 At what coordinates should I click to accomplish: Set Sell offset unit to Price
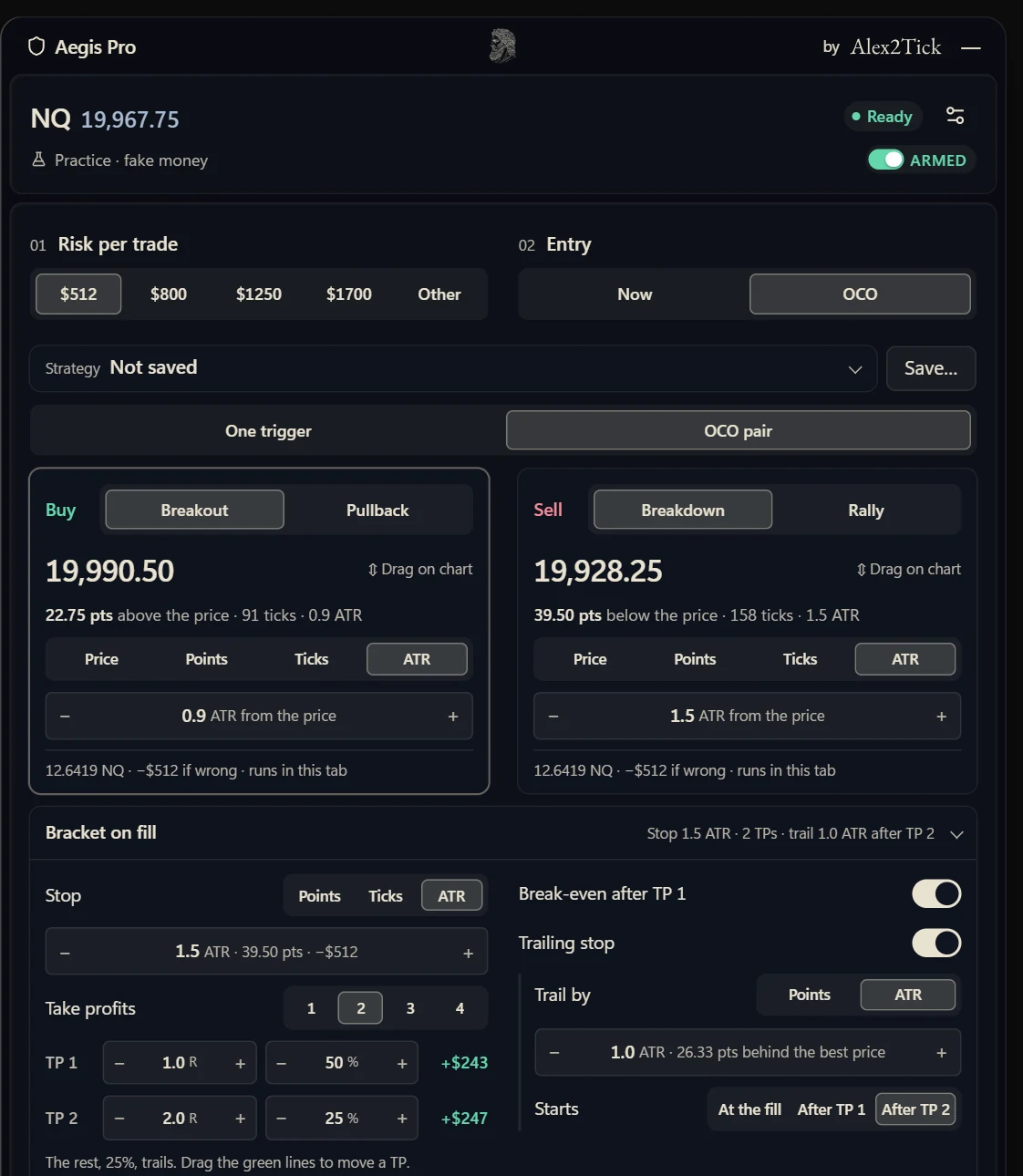[x=590, y=659]
